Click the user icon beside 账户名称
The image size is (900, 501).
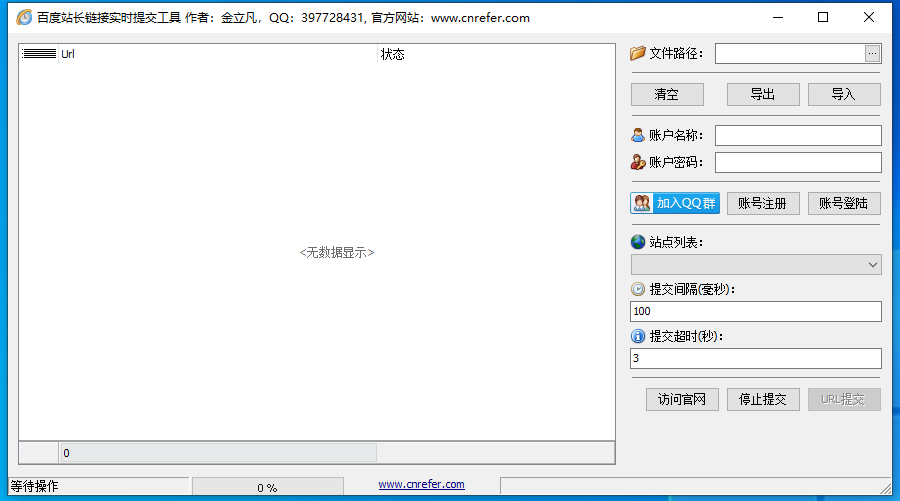click(638, 135)
